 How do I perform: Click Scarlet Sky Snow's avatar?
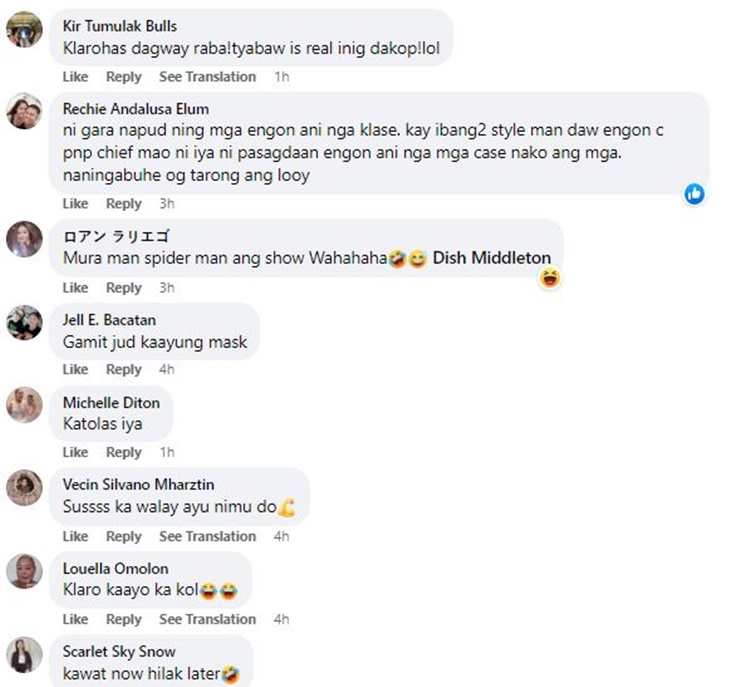click(24, 654)
